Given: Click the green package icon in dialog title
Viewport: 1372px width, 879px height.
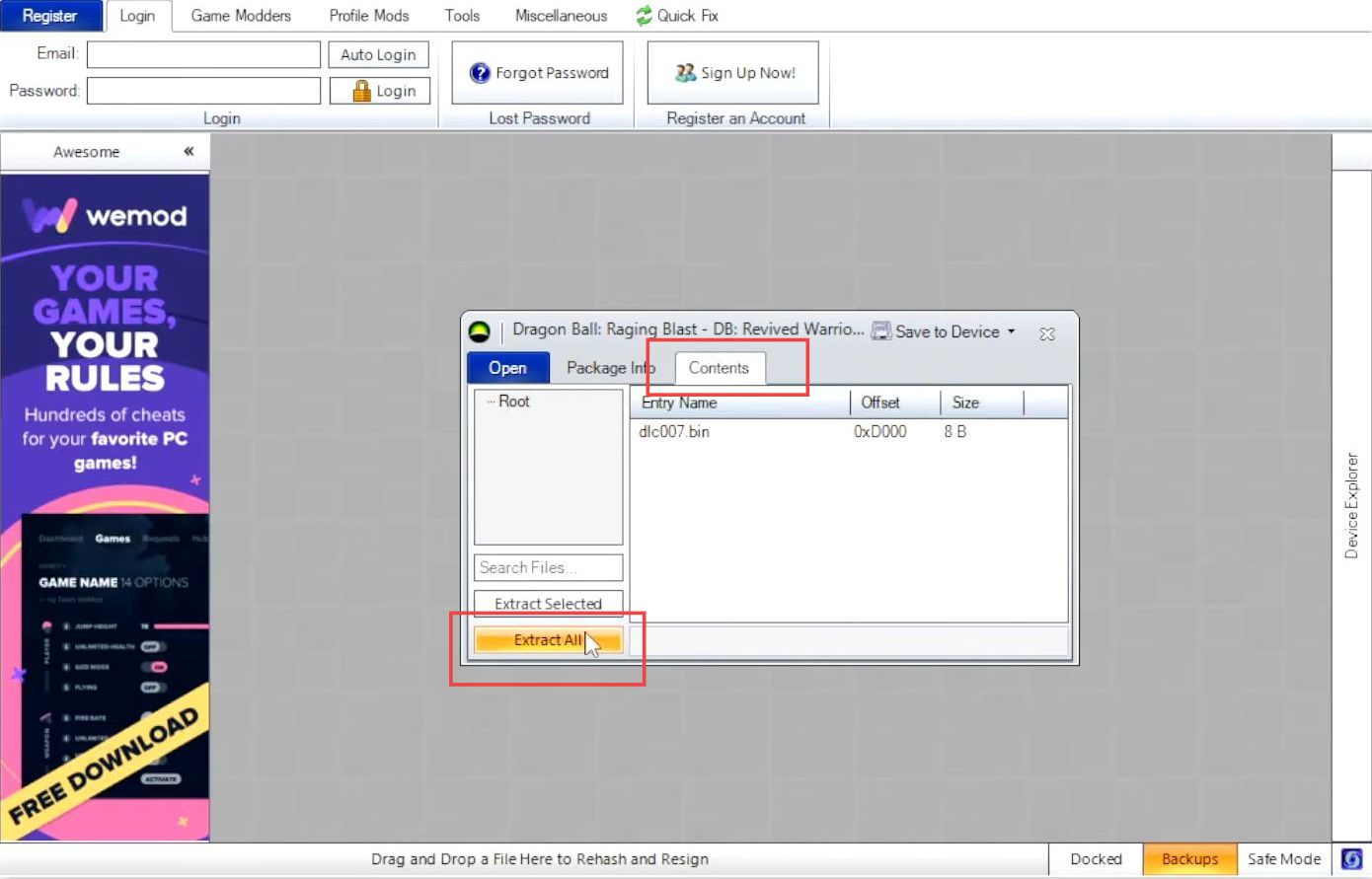Looking at the screenshot, I should (480, 332).
